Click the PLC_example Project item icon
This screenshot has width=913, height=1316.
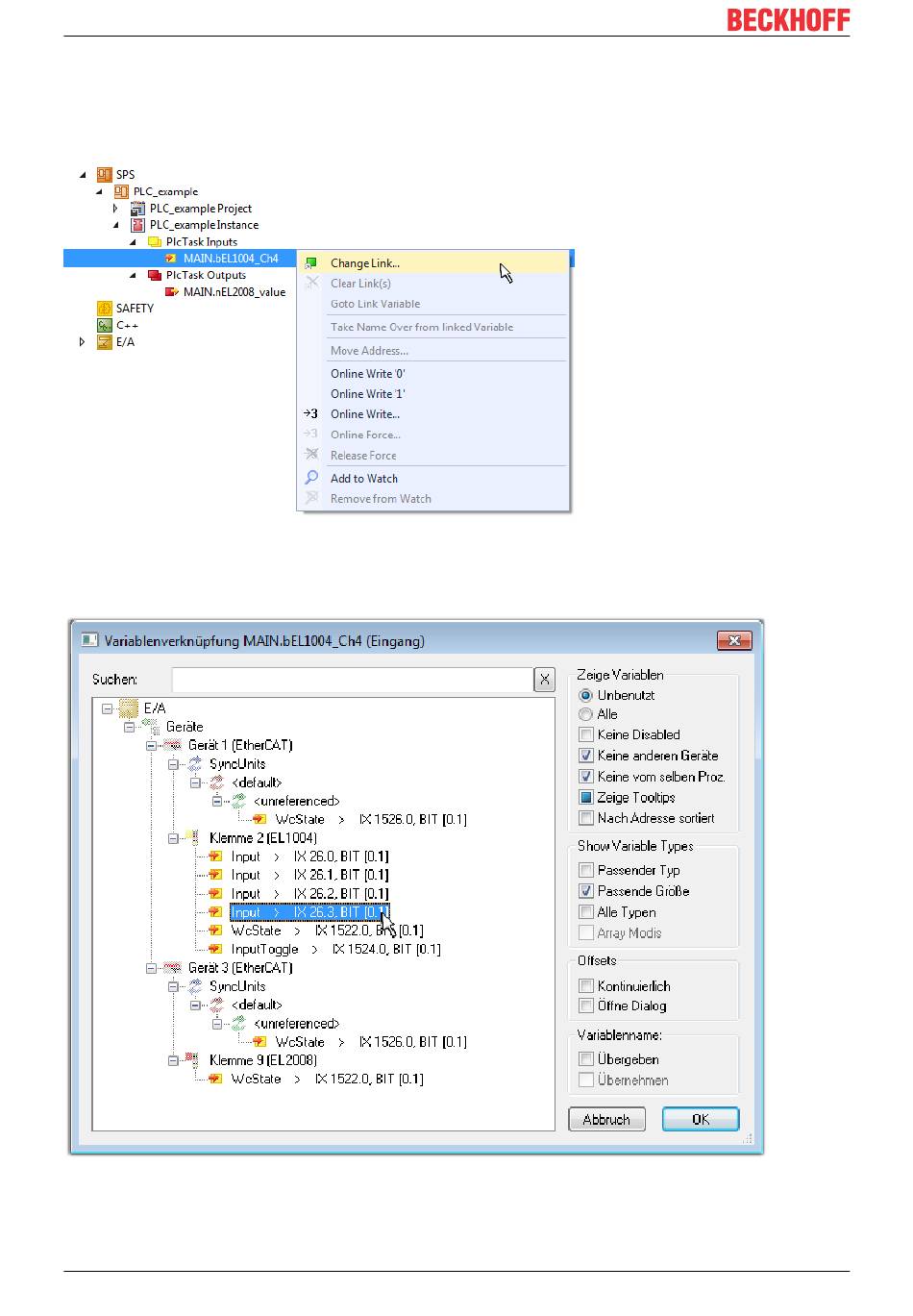click(x=138, y=208)
